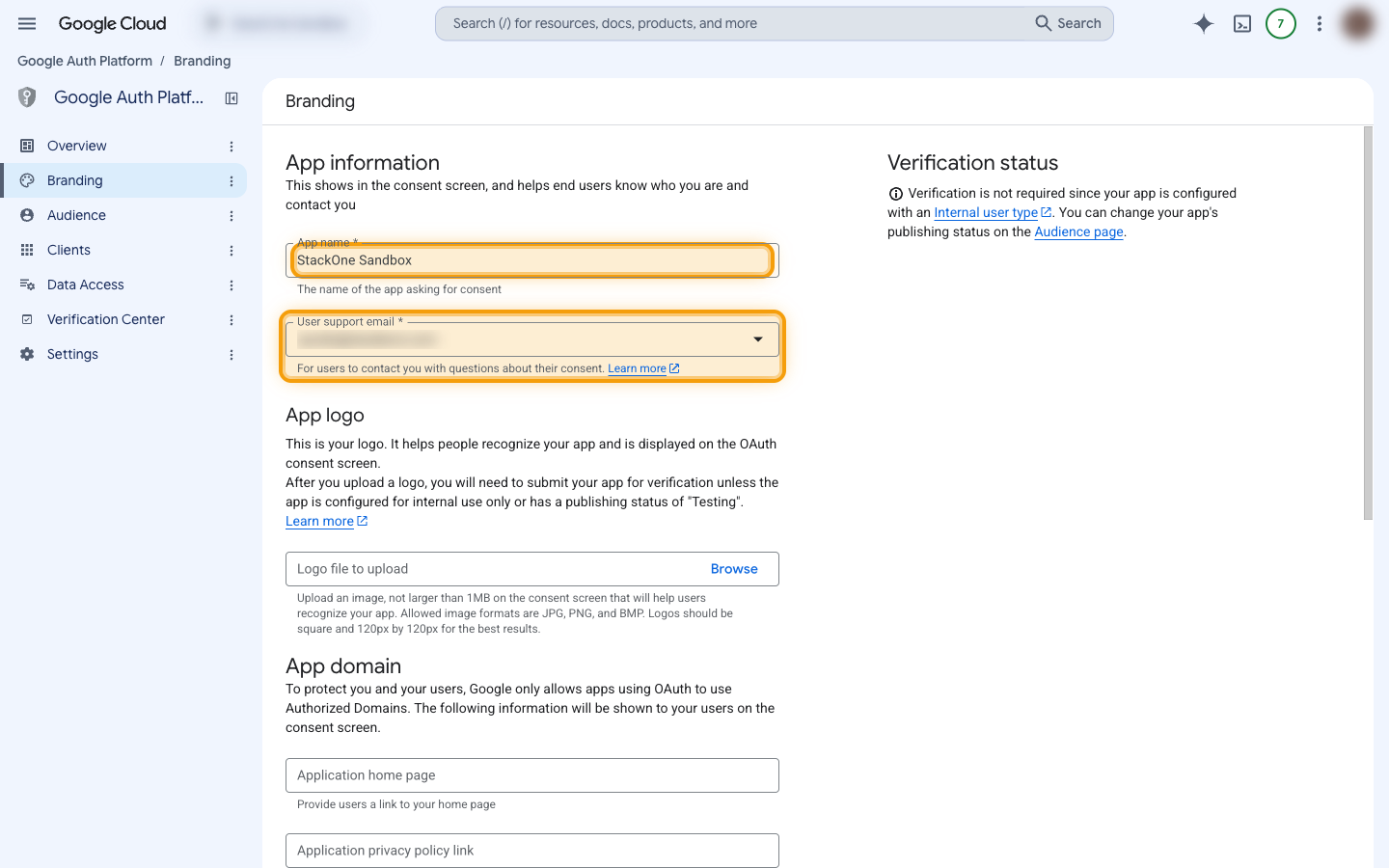The image size is (1389, 868).
Task: Click Application home page field
Action: pos(532,775)
